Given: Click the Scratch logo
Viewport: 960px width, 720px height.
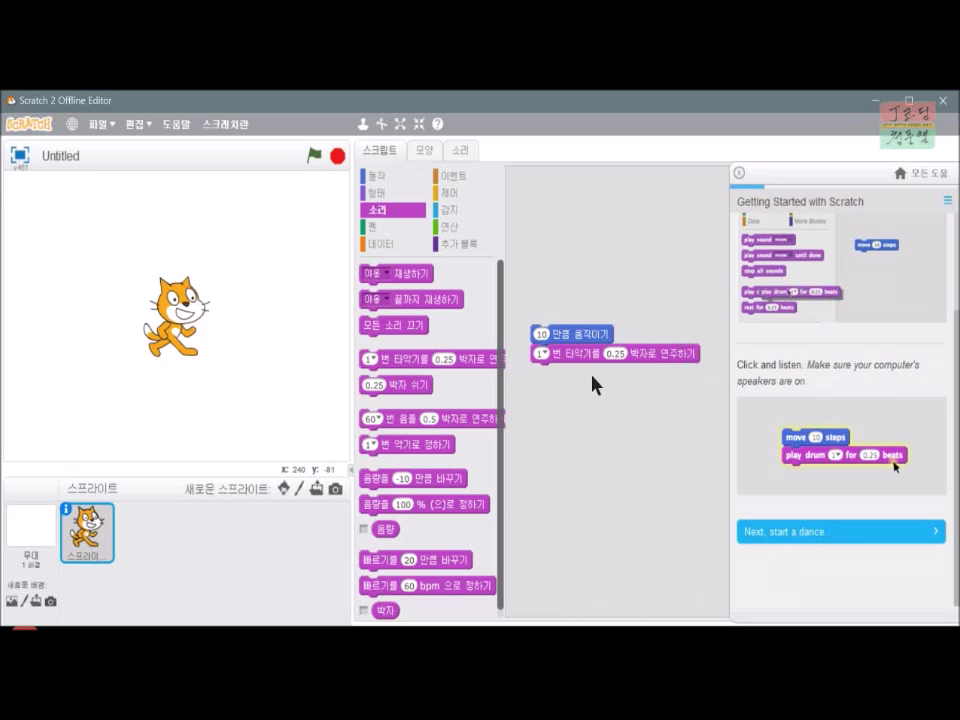Looking at the screenshot, I should click(x=29, y=124).
